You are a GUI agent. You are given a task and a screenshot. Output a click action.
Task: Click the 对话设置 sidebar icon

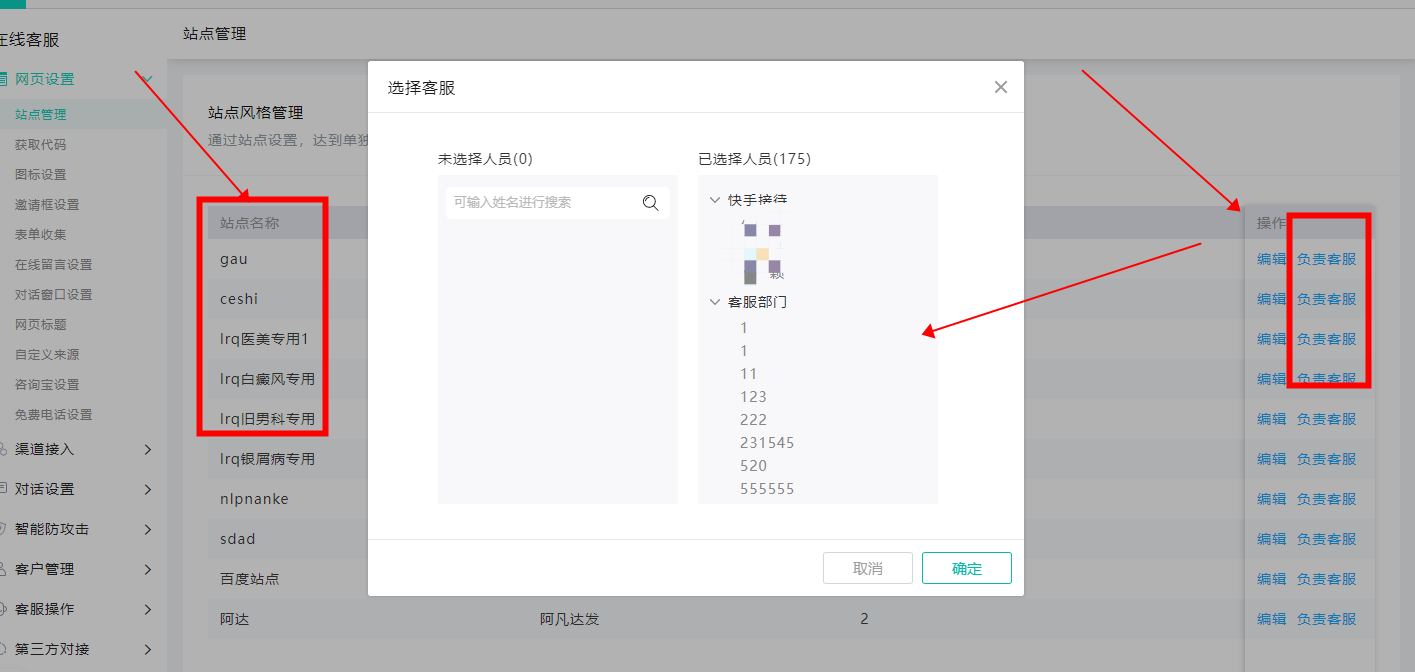click(x=4, y=489)
